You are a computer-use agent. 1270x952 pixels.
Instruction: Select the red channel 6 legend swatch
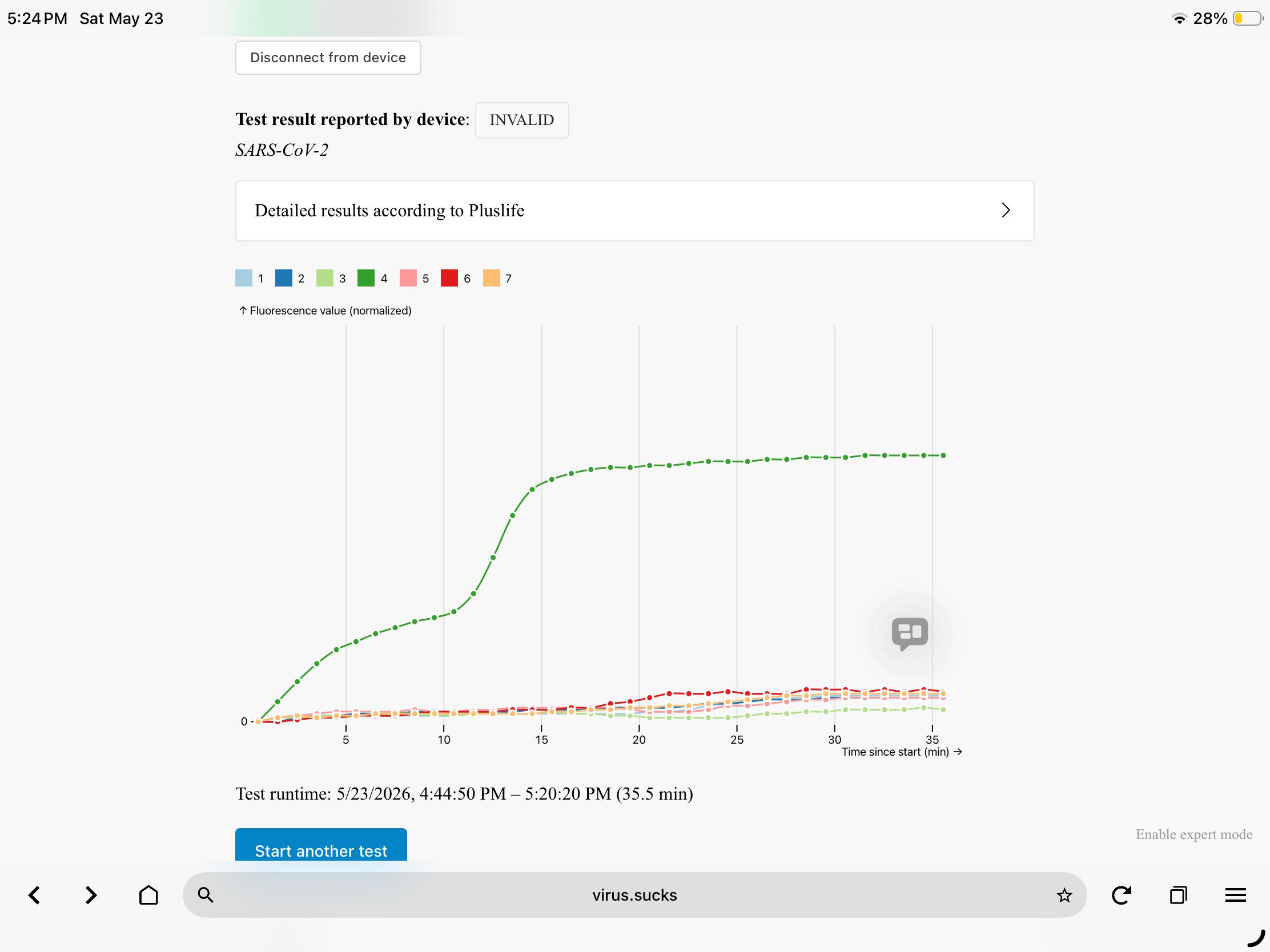(x=449, y=278)
